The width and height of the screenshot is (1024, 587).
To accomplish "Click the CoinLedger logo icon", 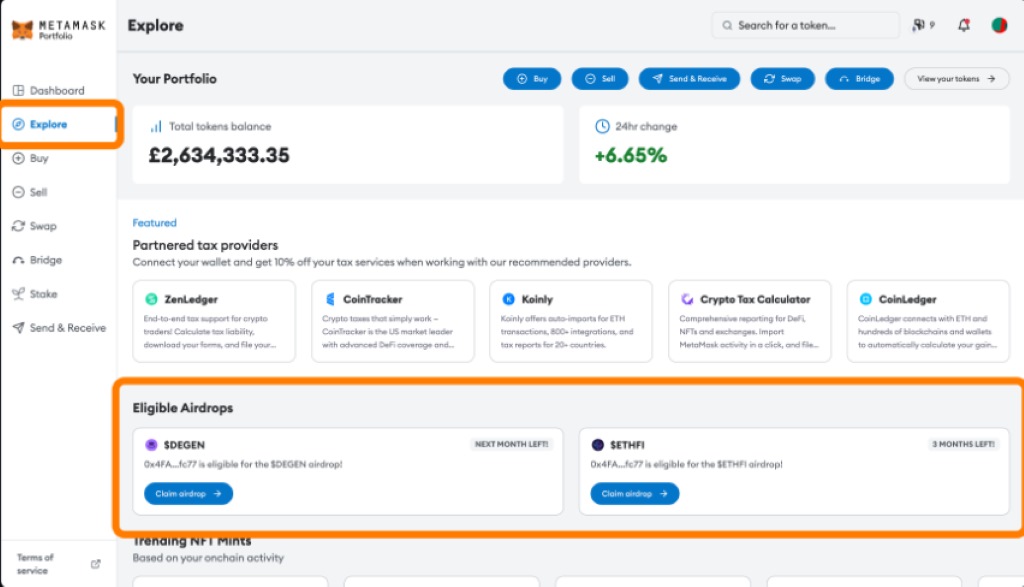I will coord(865,299).
